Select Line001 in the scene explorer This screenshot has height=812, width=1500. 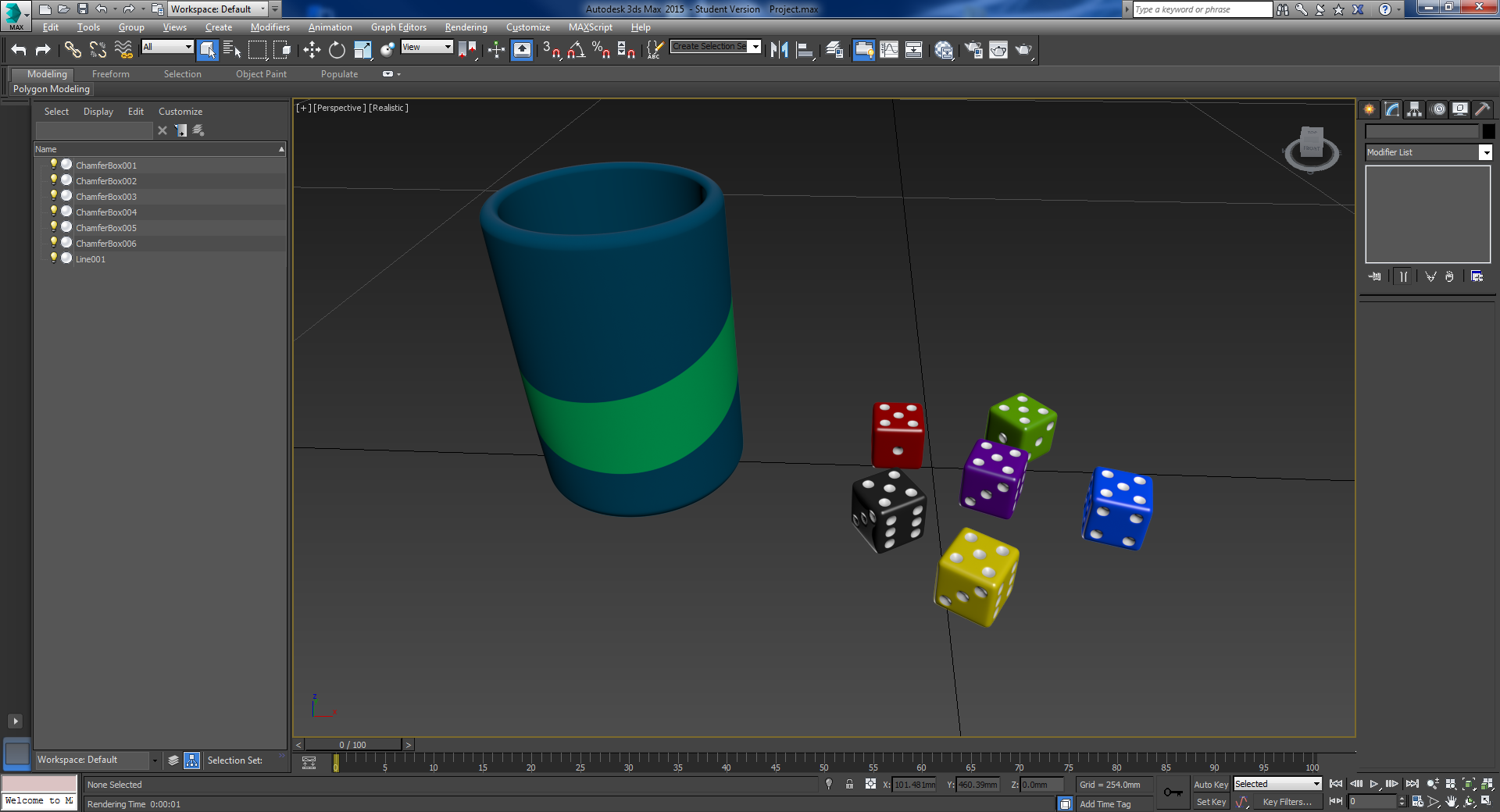pyautogui.click(x=91, y=259)
